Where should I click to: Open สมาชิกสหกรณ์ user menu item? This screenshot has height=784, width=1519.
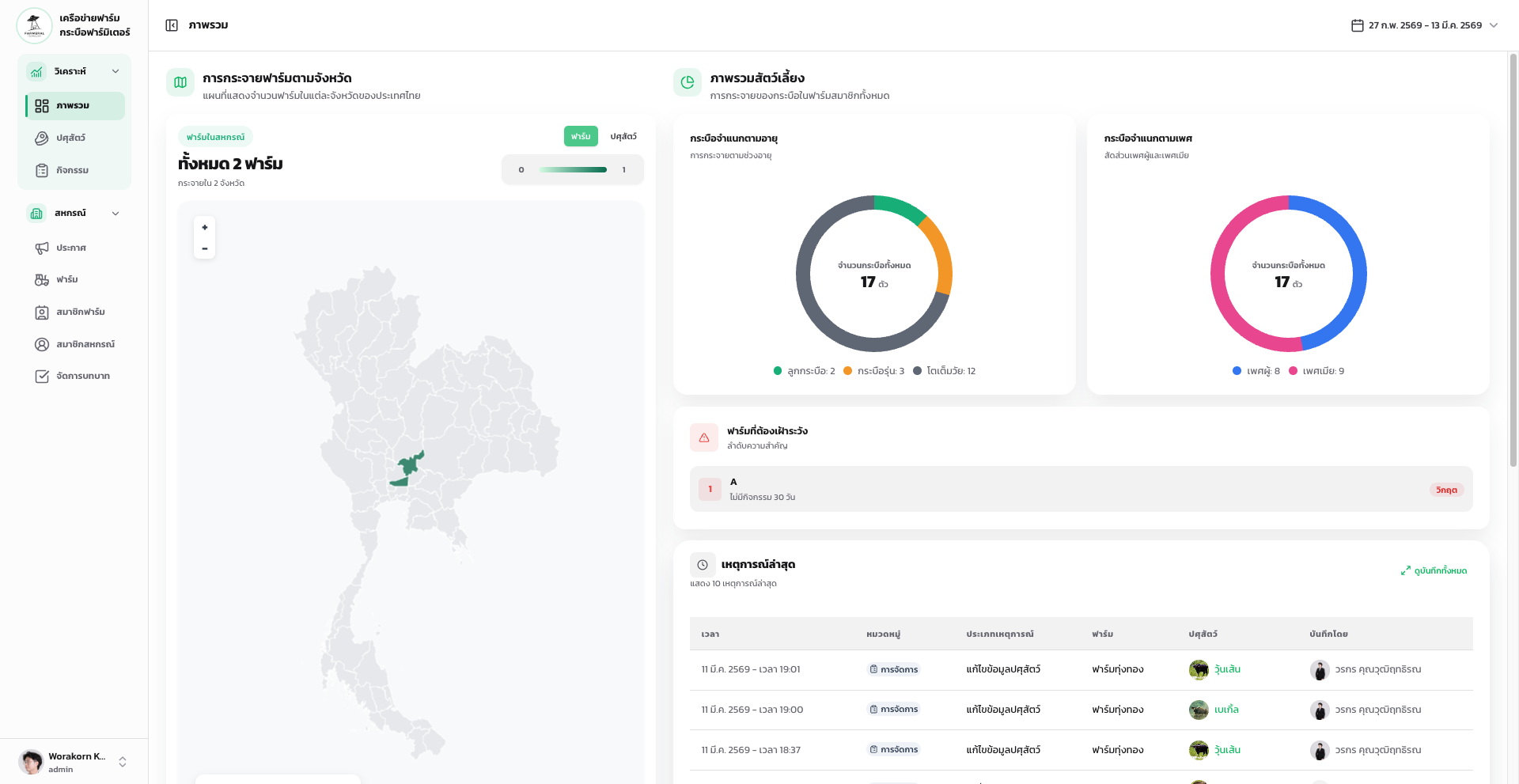pos(85,344)
